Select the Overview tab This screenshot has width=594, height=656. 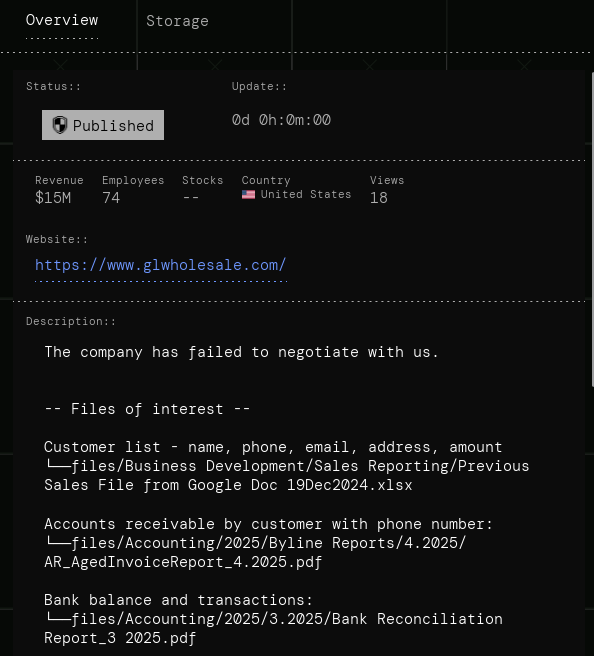tap(62, 20)
